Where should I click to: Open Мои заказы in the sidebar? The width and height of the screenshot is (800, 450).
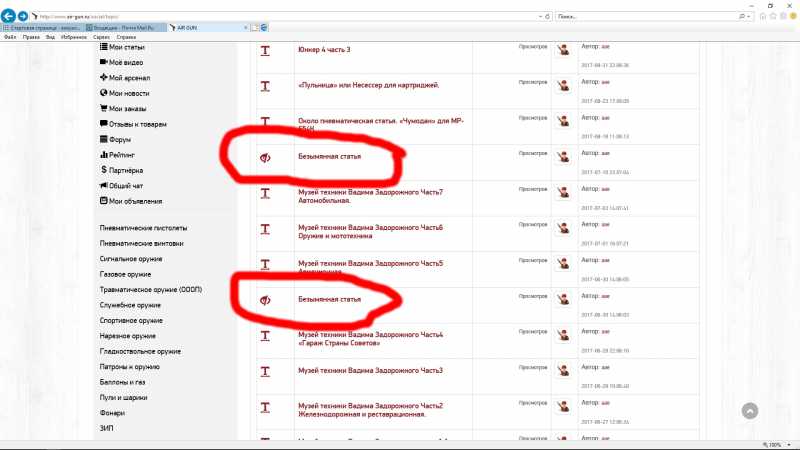coord(123,108)
